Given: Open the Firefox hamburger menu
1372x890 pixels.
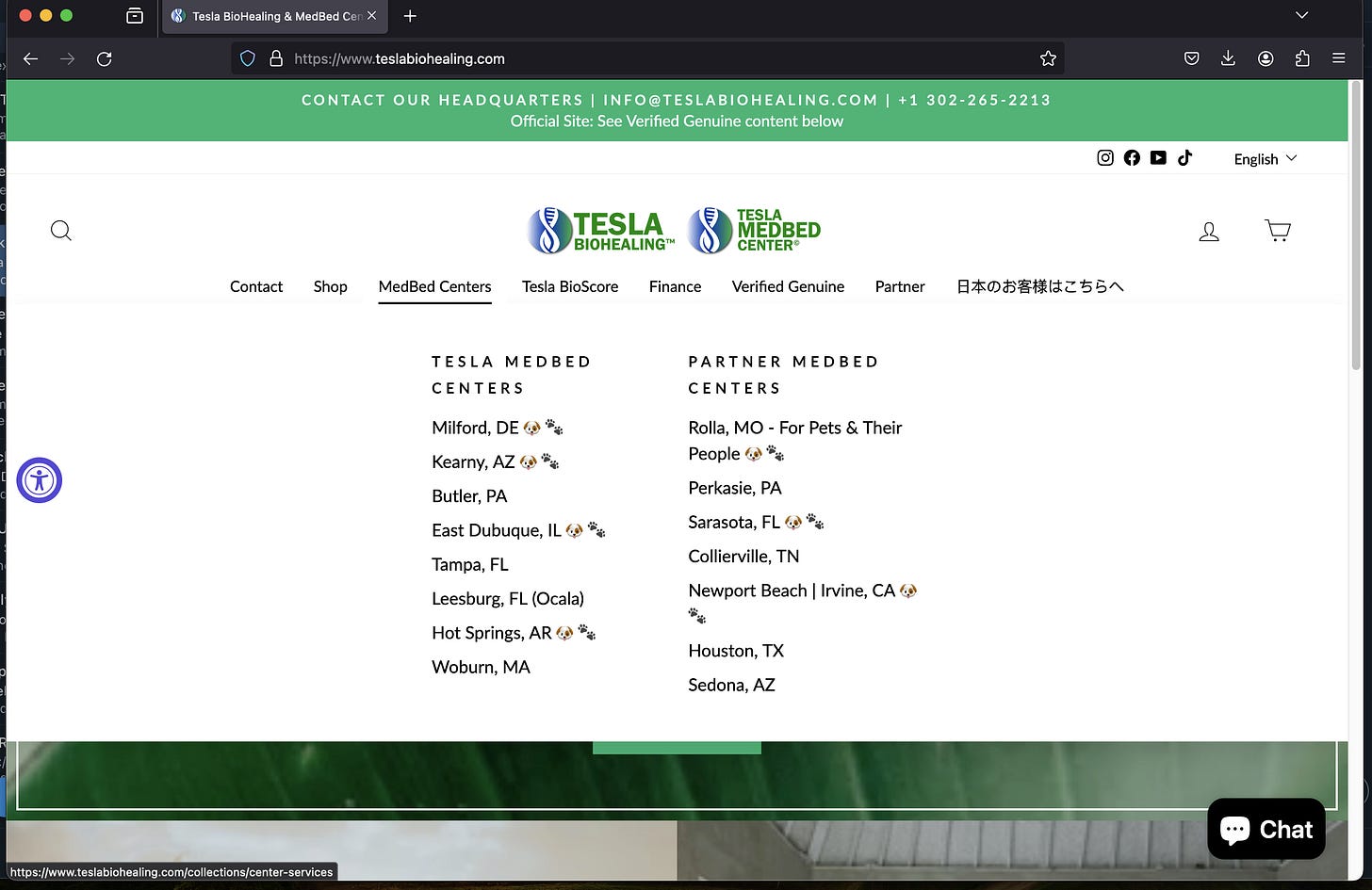Looking at the screenshot, I should [1338, 58].
